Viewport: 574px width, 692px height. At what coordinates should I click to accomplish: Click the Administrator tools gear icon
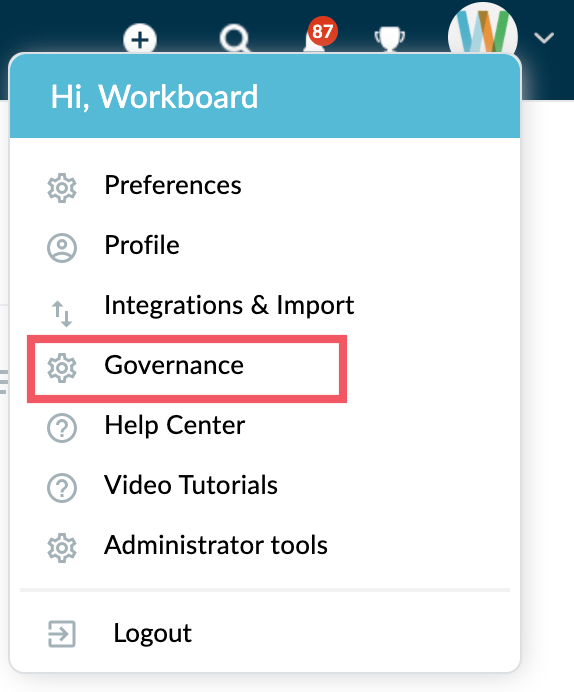click(62, 548)
